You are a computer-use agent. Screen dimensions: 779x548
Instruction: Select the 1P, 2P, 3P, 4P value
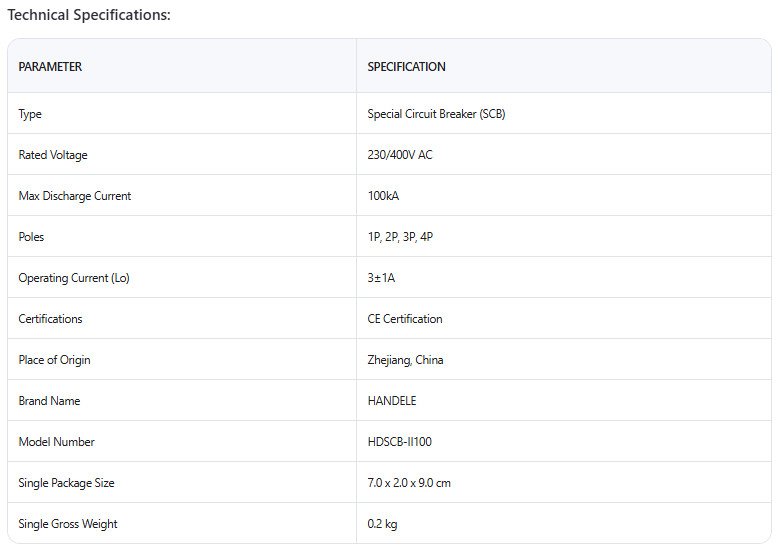(400, 237)
